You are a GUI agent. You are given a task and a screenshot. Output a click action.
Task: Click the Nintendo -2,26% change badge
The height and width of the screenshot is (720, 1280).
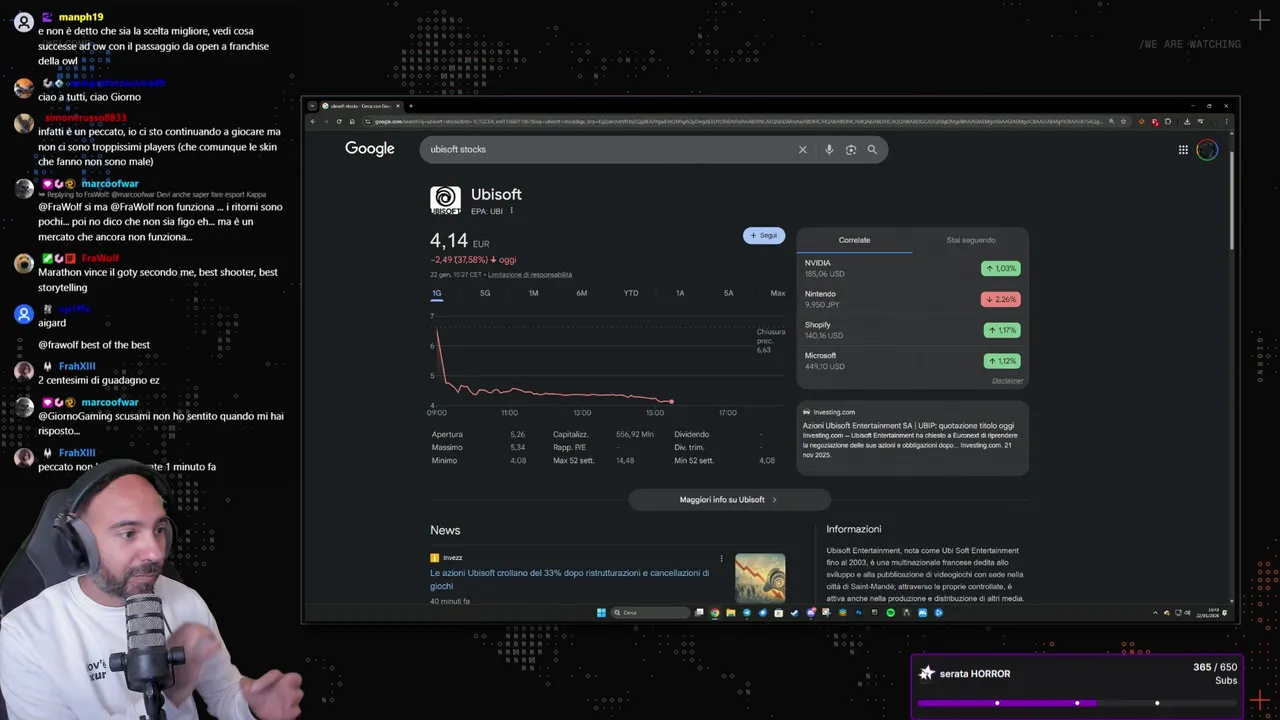1001,299
